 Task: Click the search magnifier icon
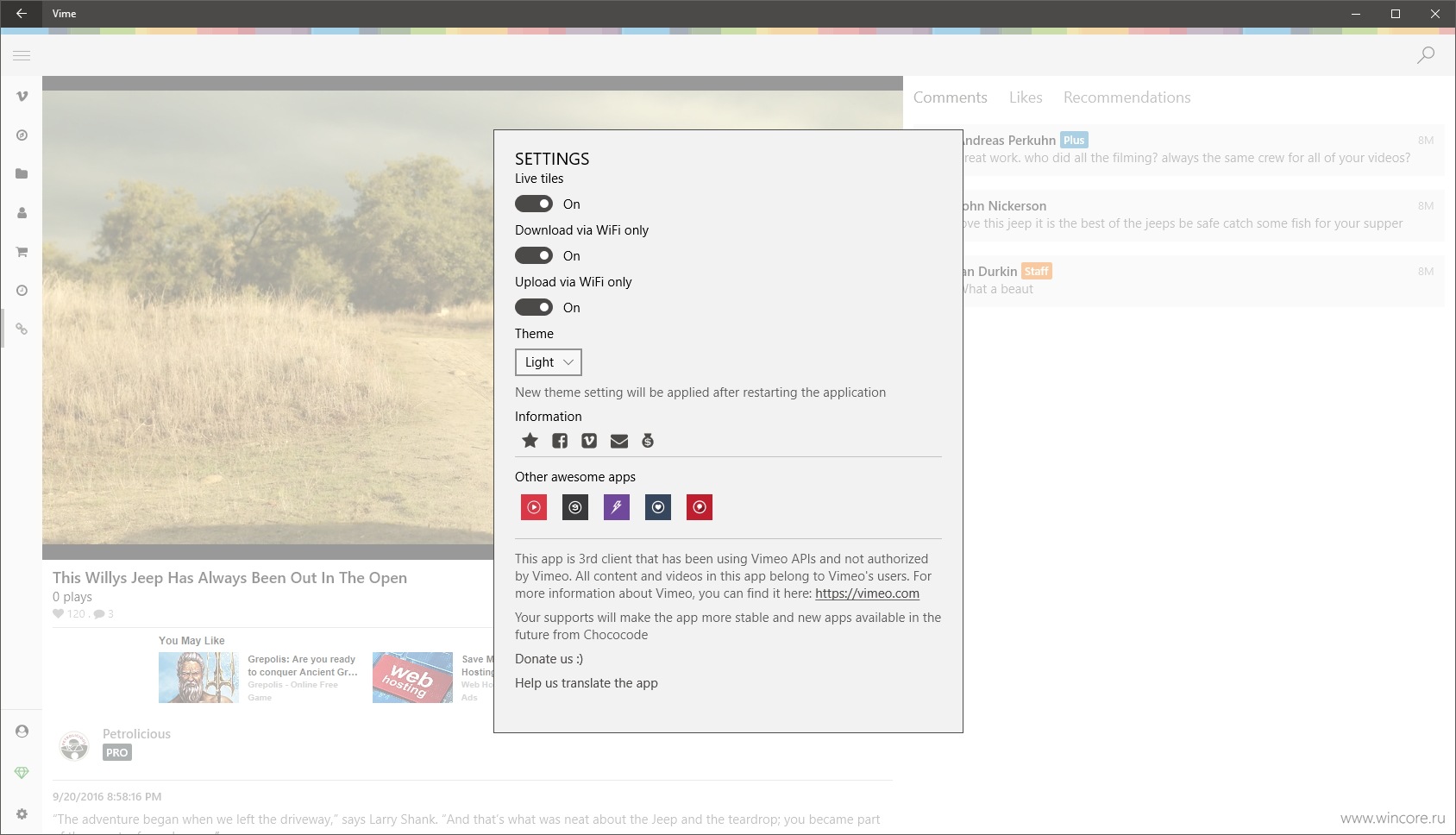pyautogui.click(x=1426, y=55)
